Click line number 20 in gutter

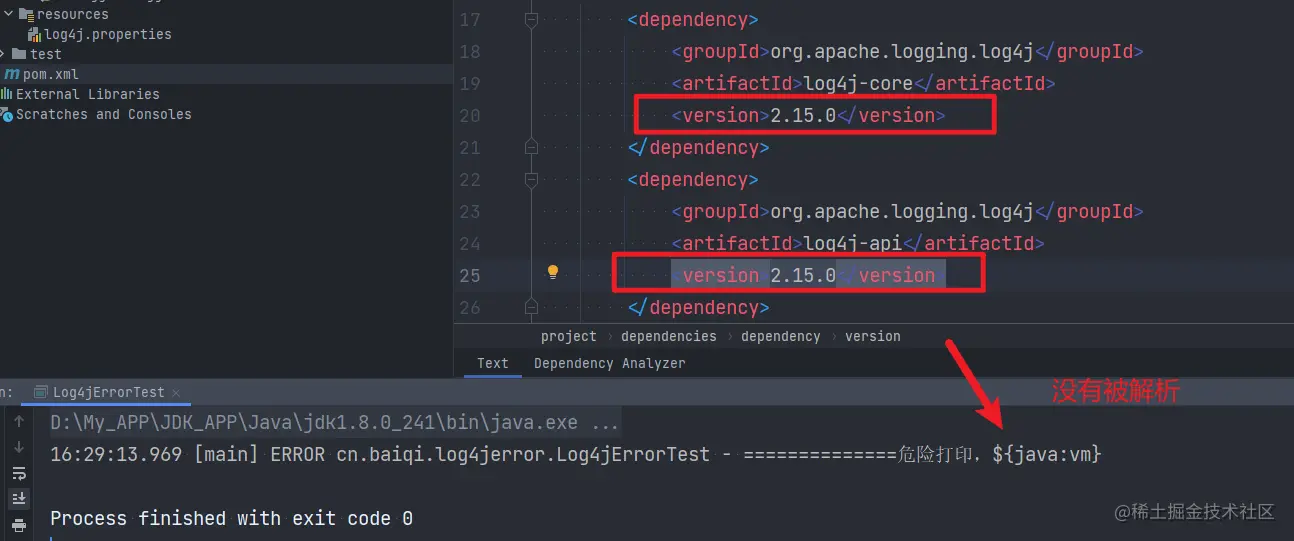pos(470,115)
